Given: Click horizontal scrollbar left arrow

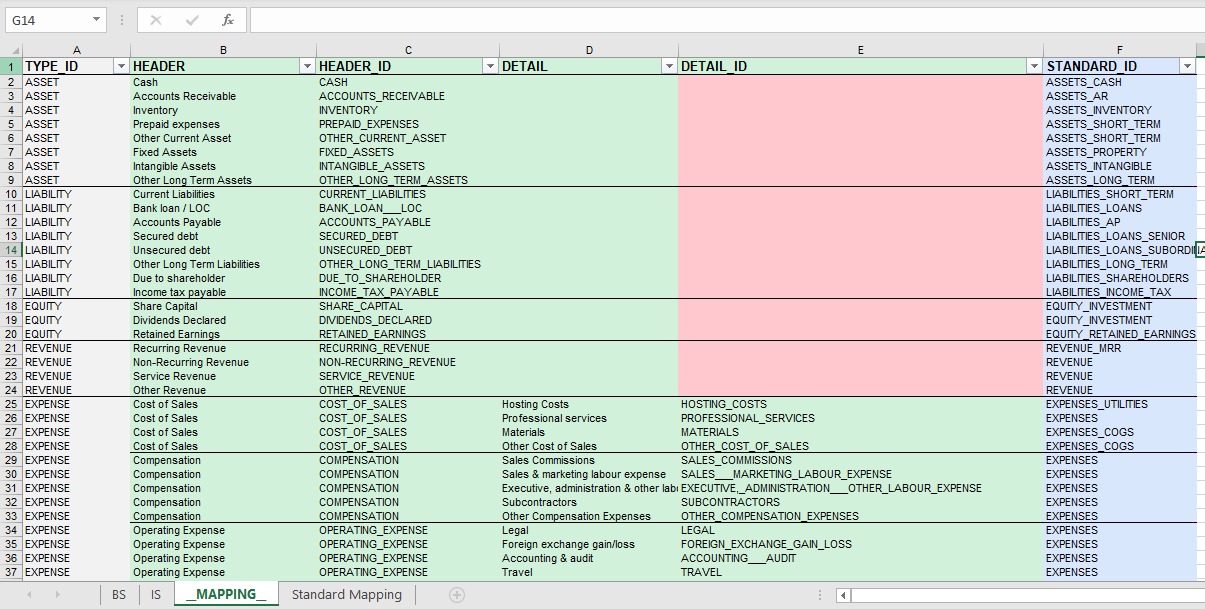Looking at the screenshot, I should pos(844,595).
